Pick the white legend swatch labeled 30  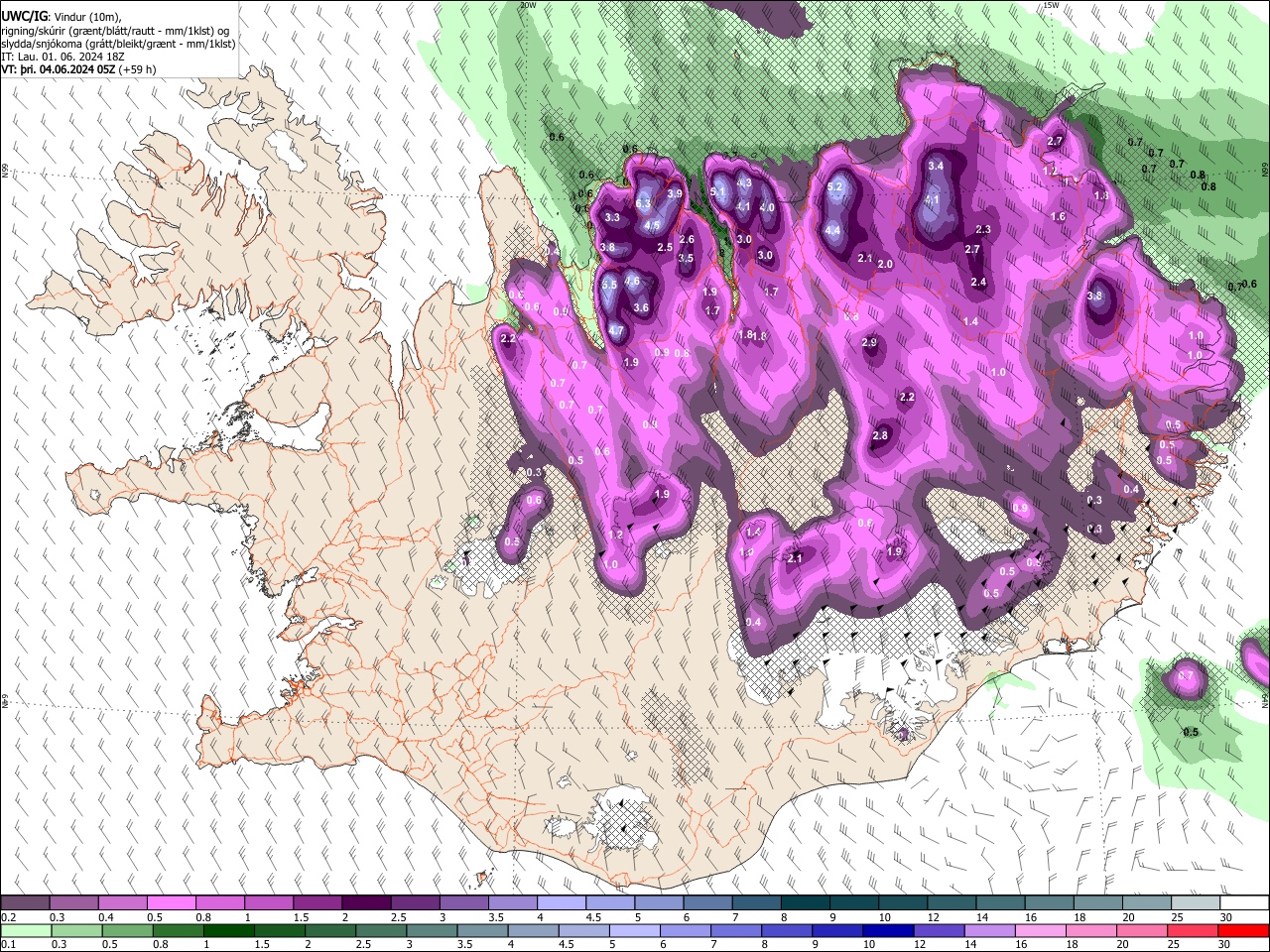[1244, 902]
